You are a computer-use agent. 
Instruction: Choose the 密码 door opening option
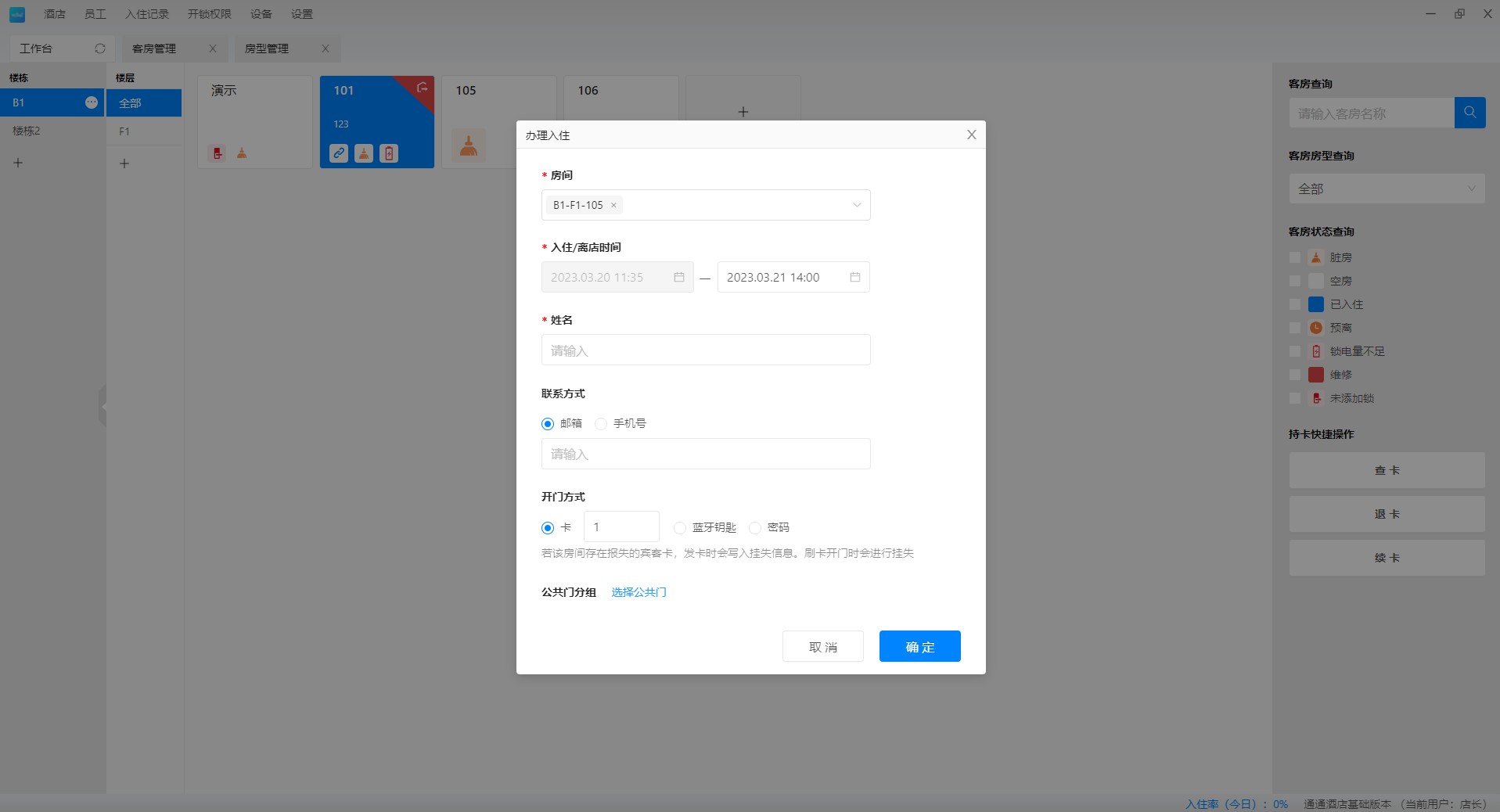(755, 528)
